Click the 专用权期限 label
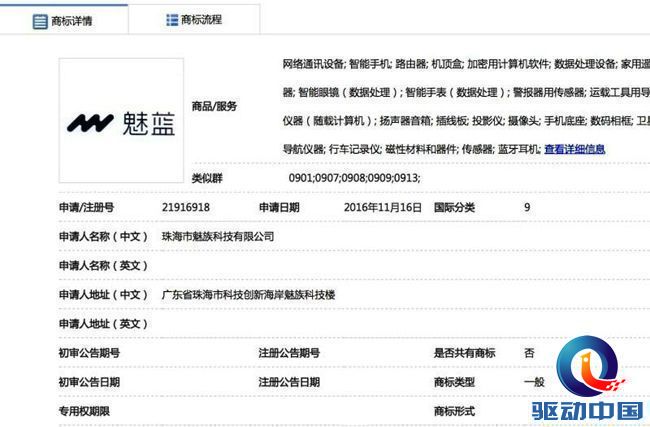This screenshot has width=650, height=427. coord(84,411)
